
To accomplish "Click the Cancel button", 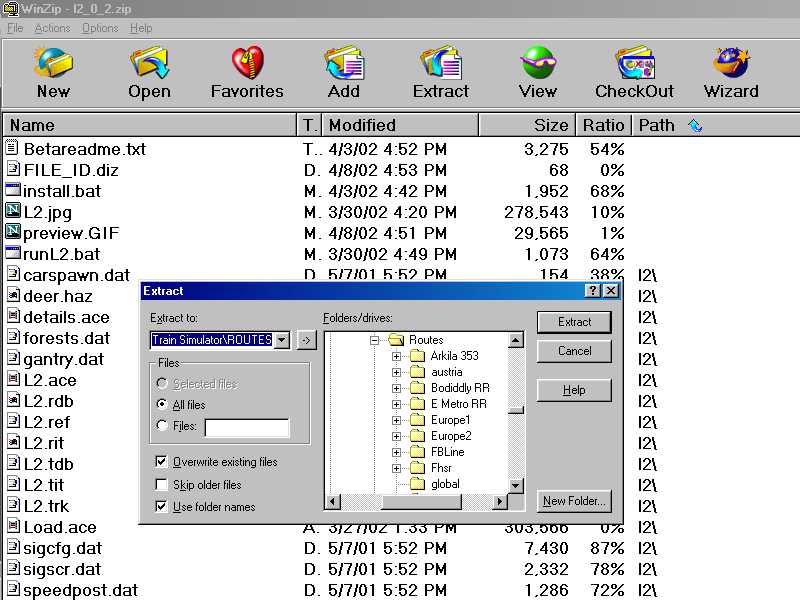I will [574, 351].
